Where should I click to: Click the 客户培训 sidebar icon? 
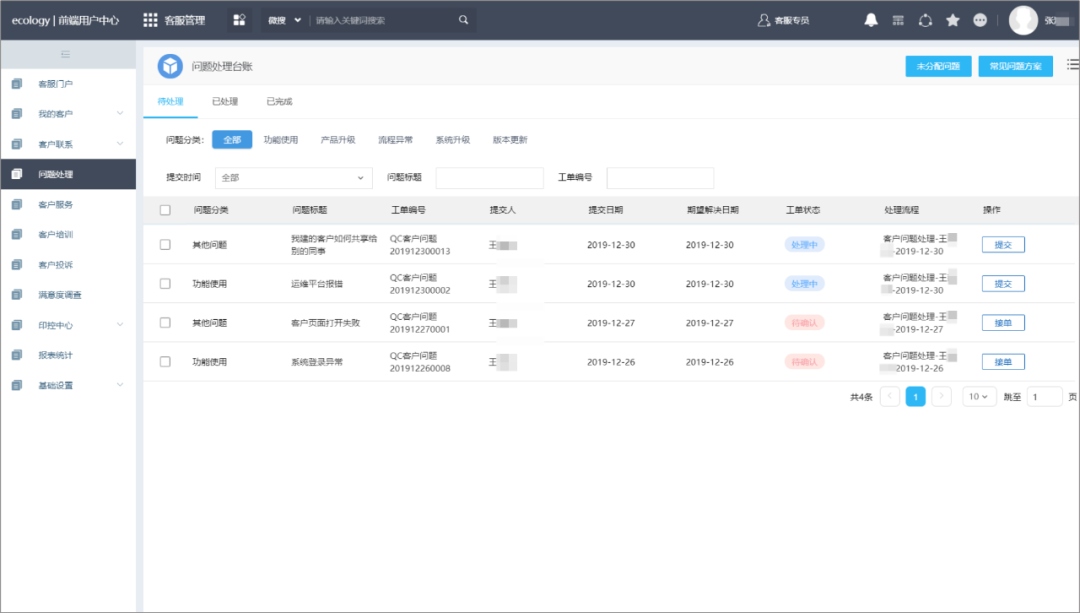point(17,234)
